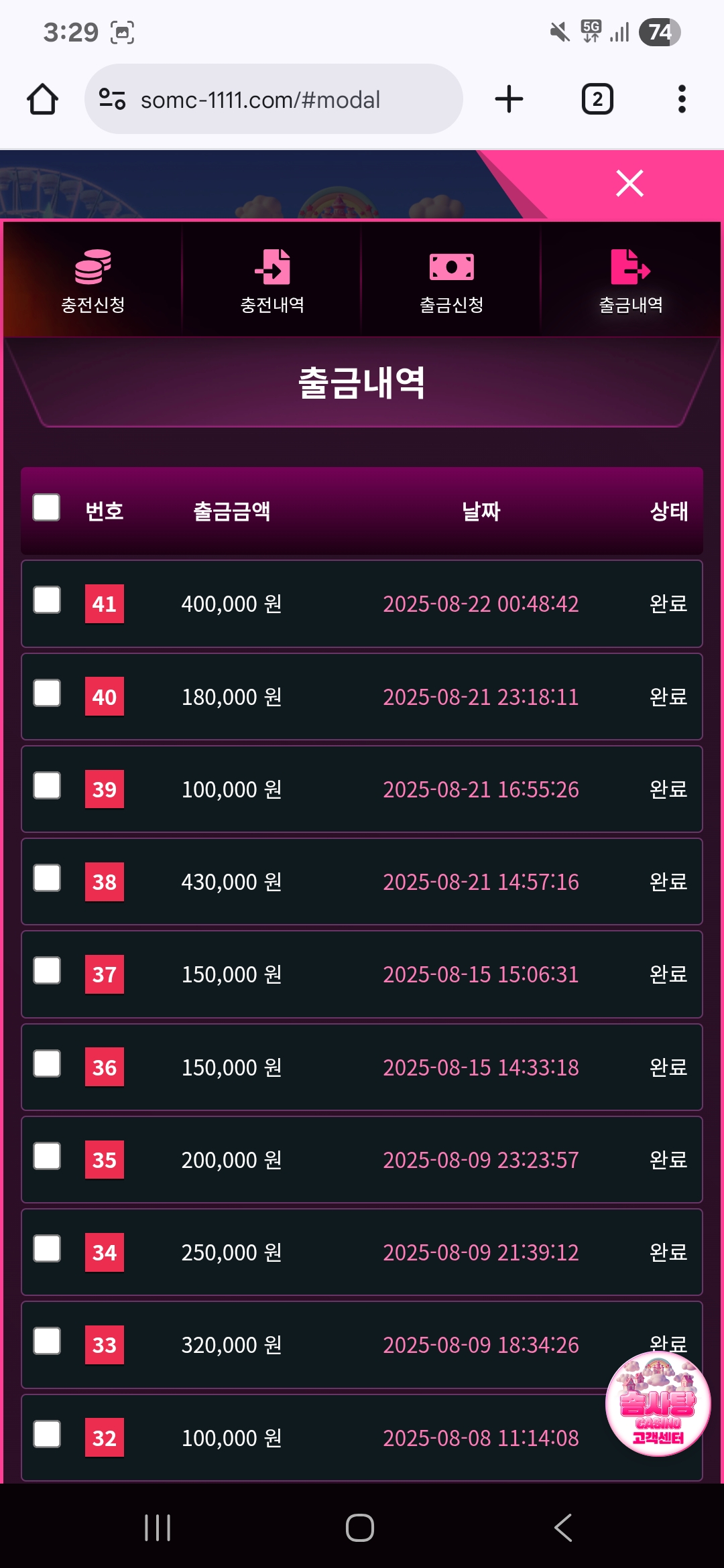Check the box for withdrawal number 38
This screenshot has width=724, height=1568.
click(x=47, y=878)
